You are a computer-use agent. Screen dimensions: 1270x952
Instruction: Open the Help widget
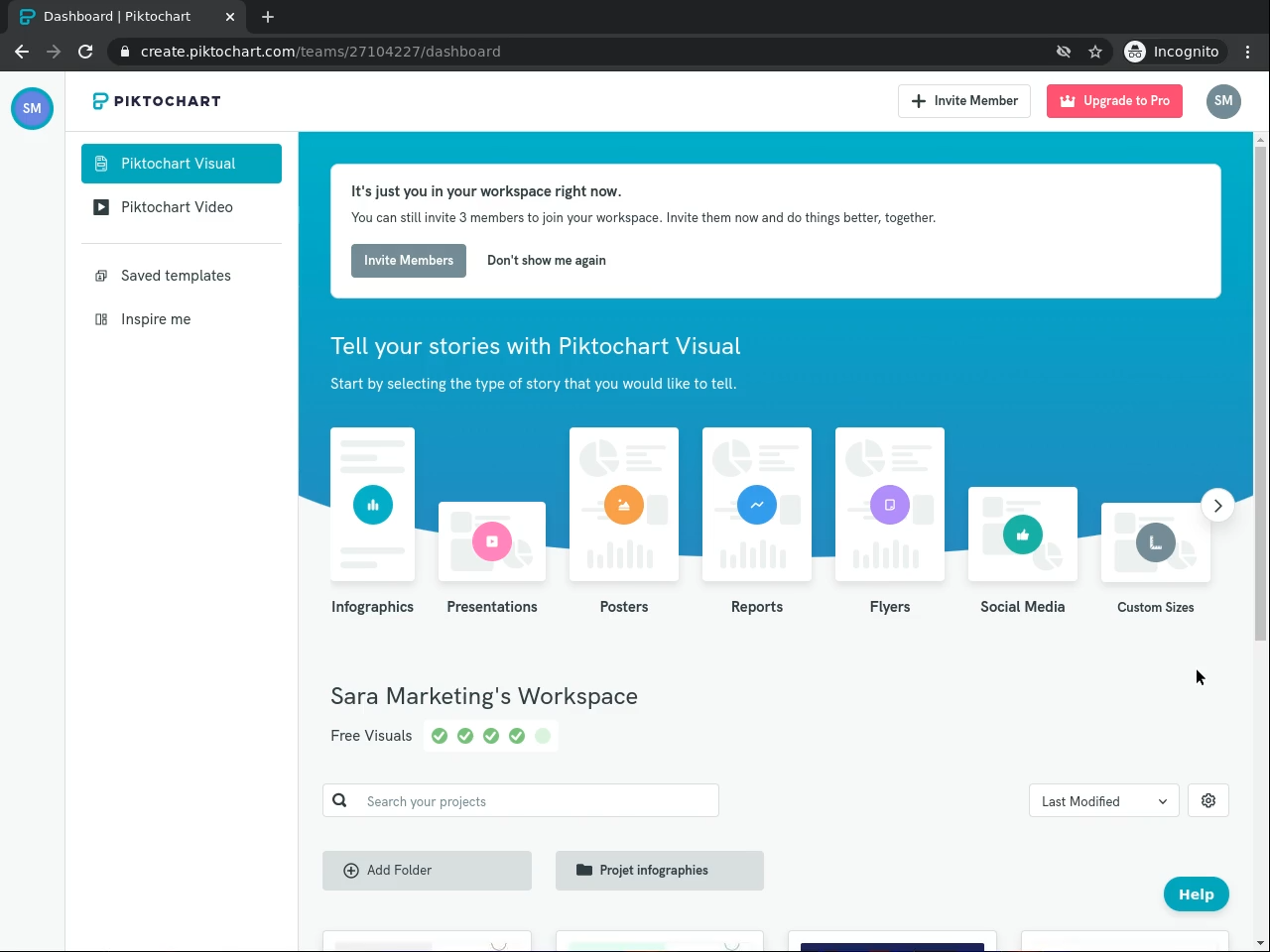point(1197,894)
